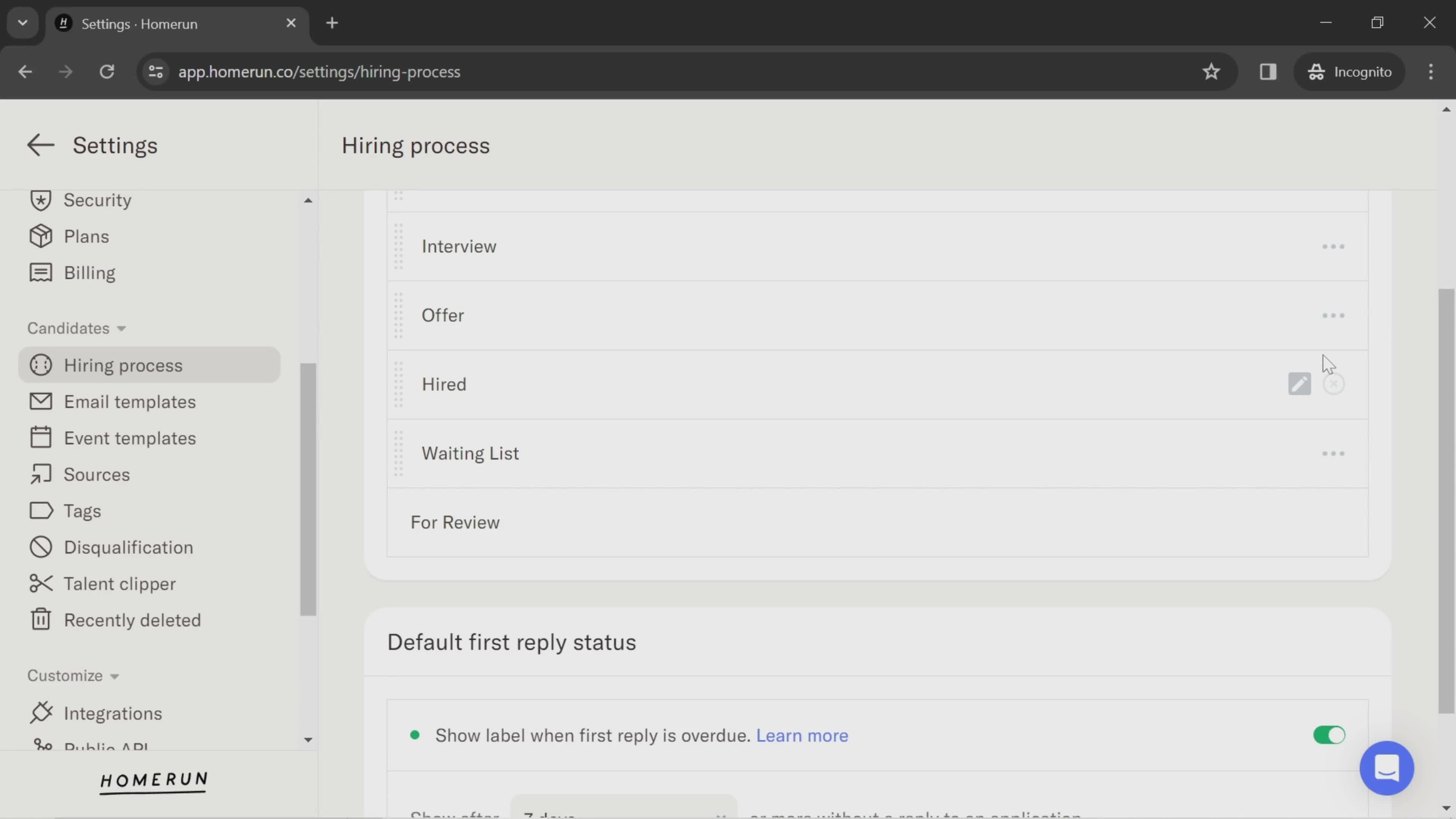The height and width of the screenshot is (819, 1456).
Task: Open Recently deleted page
Action: click(x=132, y=620)
